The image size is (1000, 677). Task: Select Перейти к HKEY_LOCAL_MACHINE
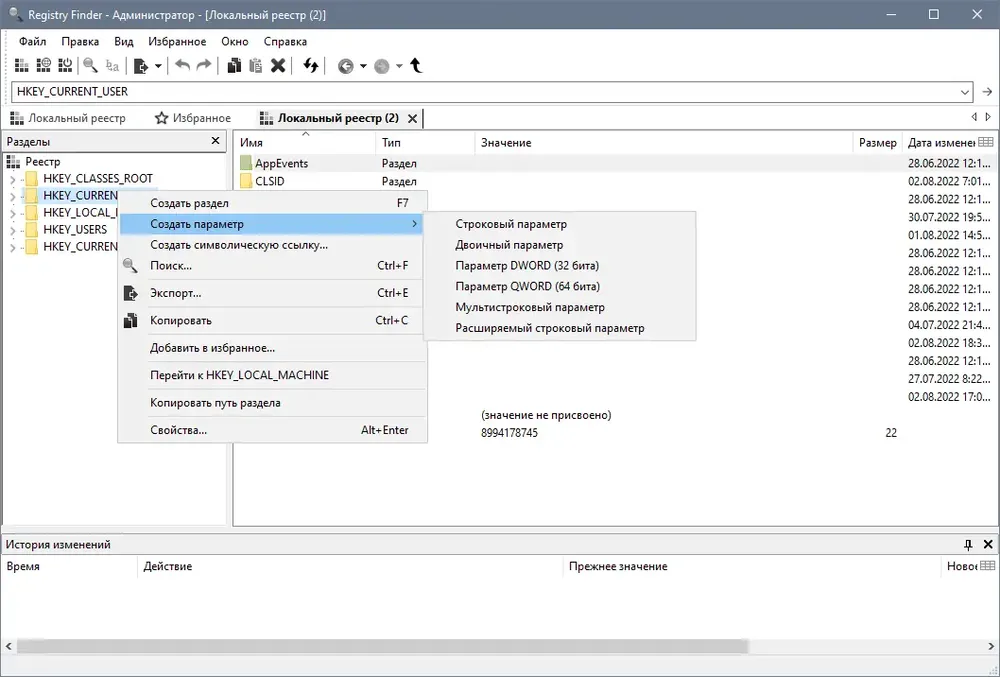pyautogui.click(x=272, y=375)
